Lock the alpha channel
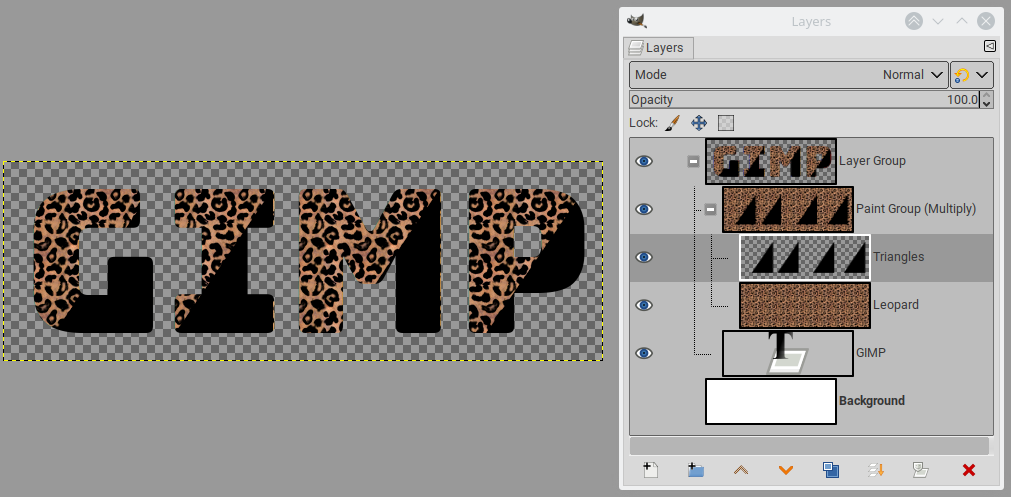This screenshot has height=497, width=1011. click(x=726, y=122)
